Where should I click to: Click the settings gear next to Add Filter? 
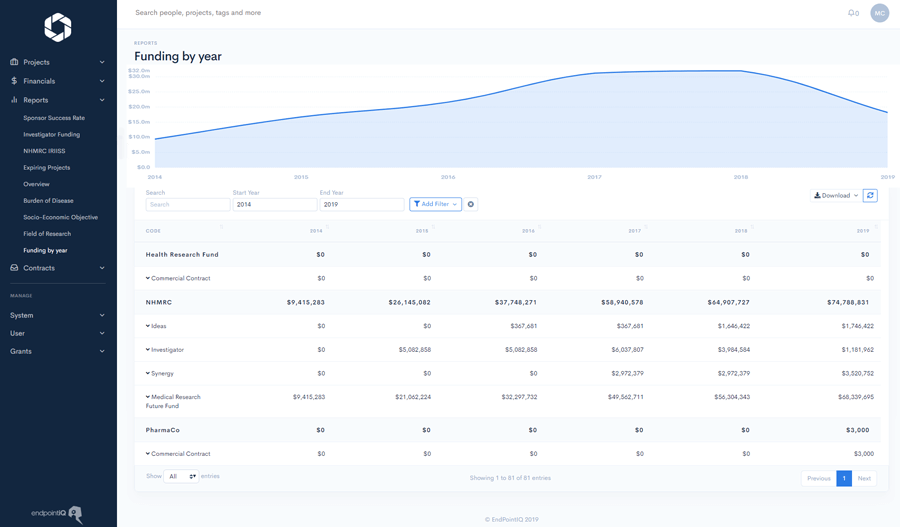point(471,204)
